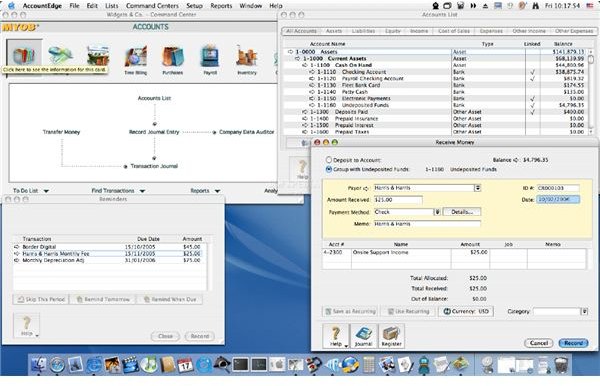
Task: Open the Time Billing command center
Action: tap(135, 60)
